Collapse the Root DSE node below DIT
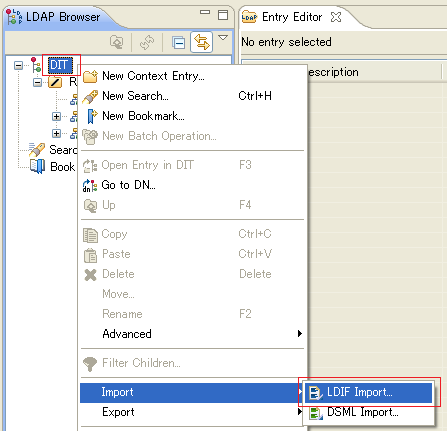The width and height of the screenshot is (447, 431). pyautogui.click(x=38, y=82)
